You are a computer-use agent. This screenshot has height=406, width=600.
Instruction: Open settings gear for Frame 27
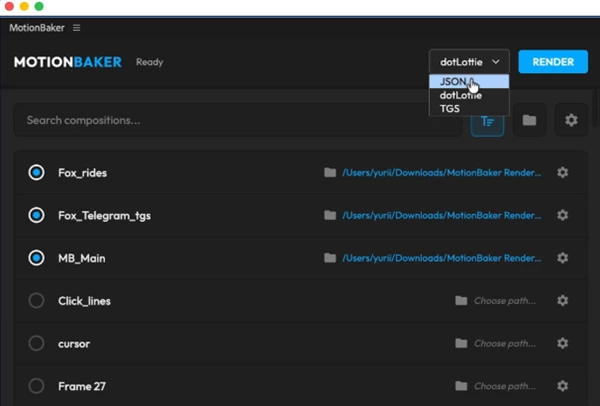562,386
